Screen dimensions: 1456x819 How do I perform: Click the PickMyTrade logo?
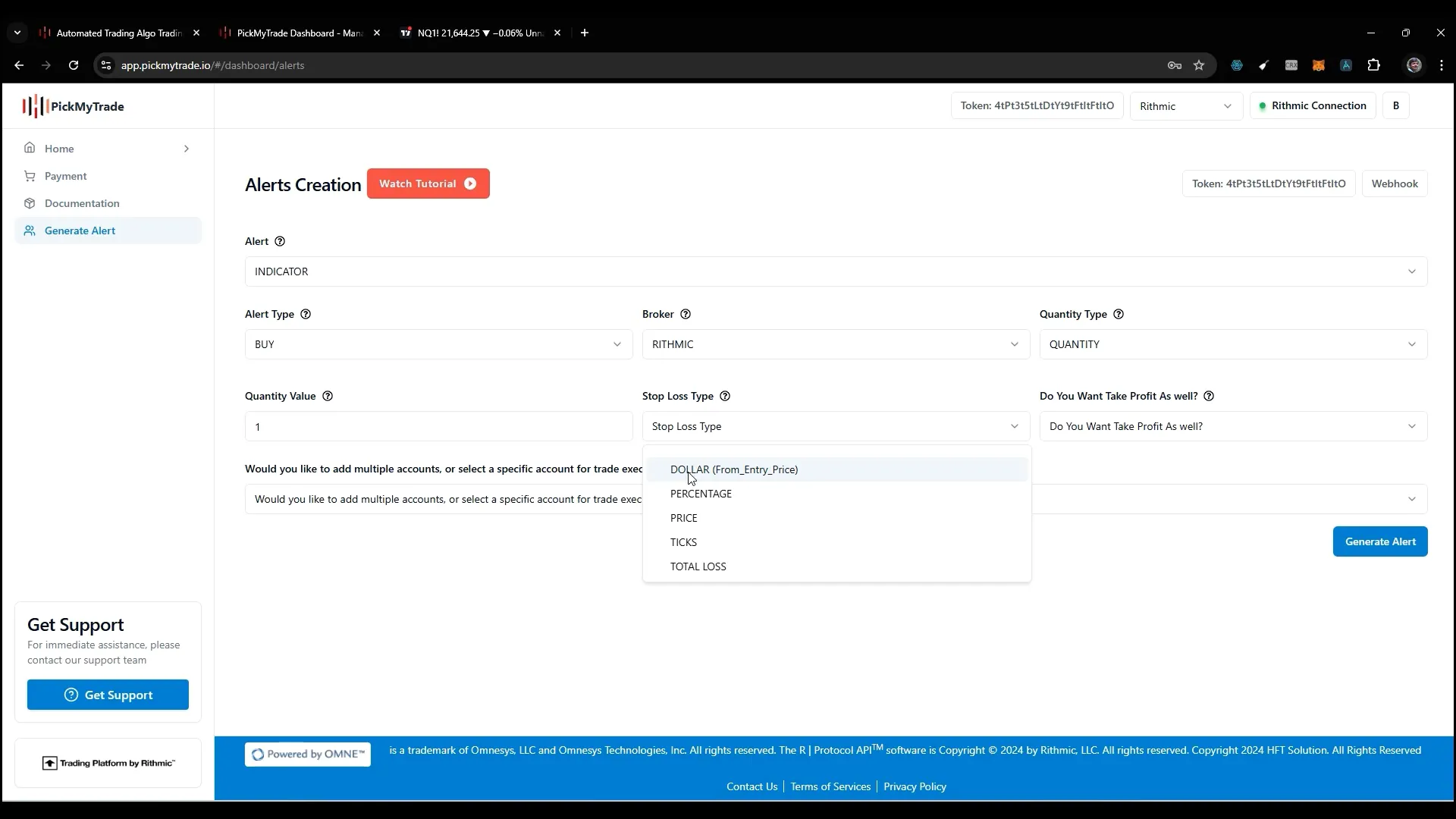tap(73, 106)
